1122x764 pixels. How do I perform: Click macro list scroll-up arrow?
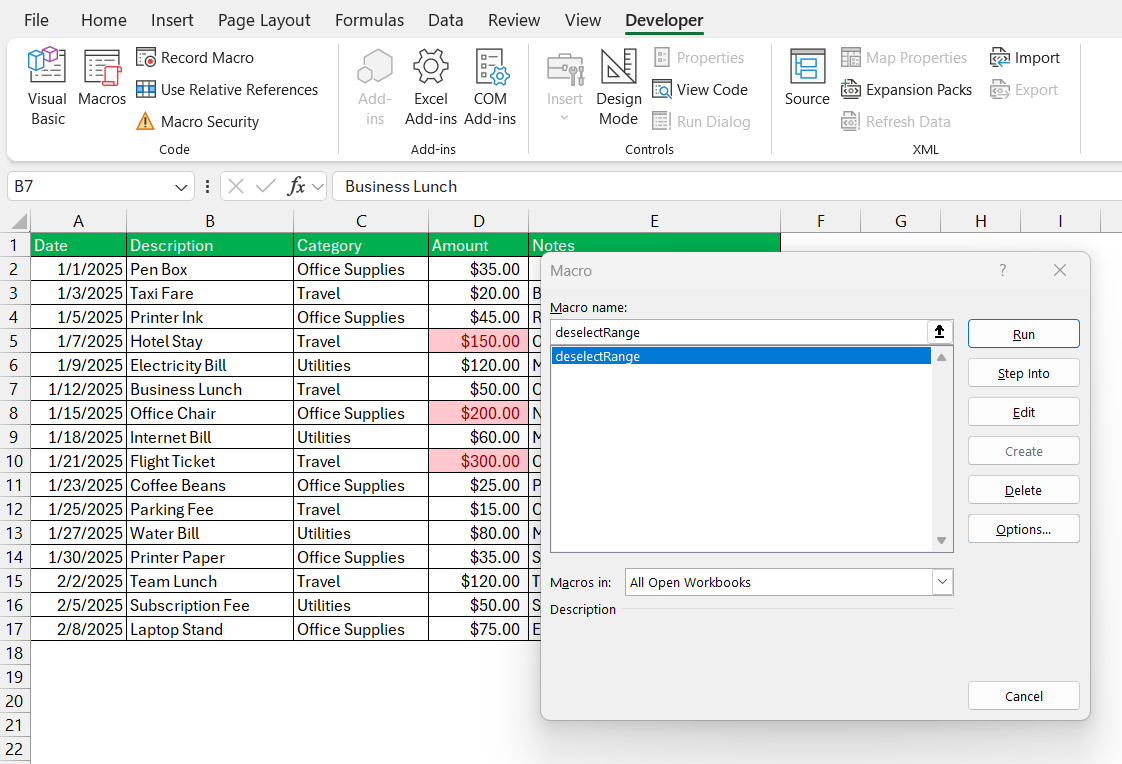click(942, 357)
